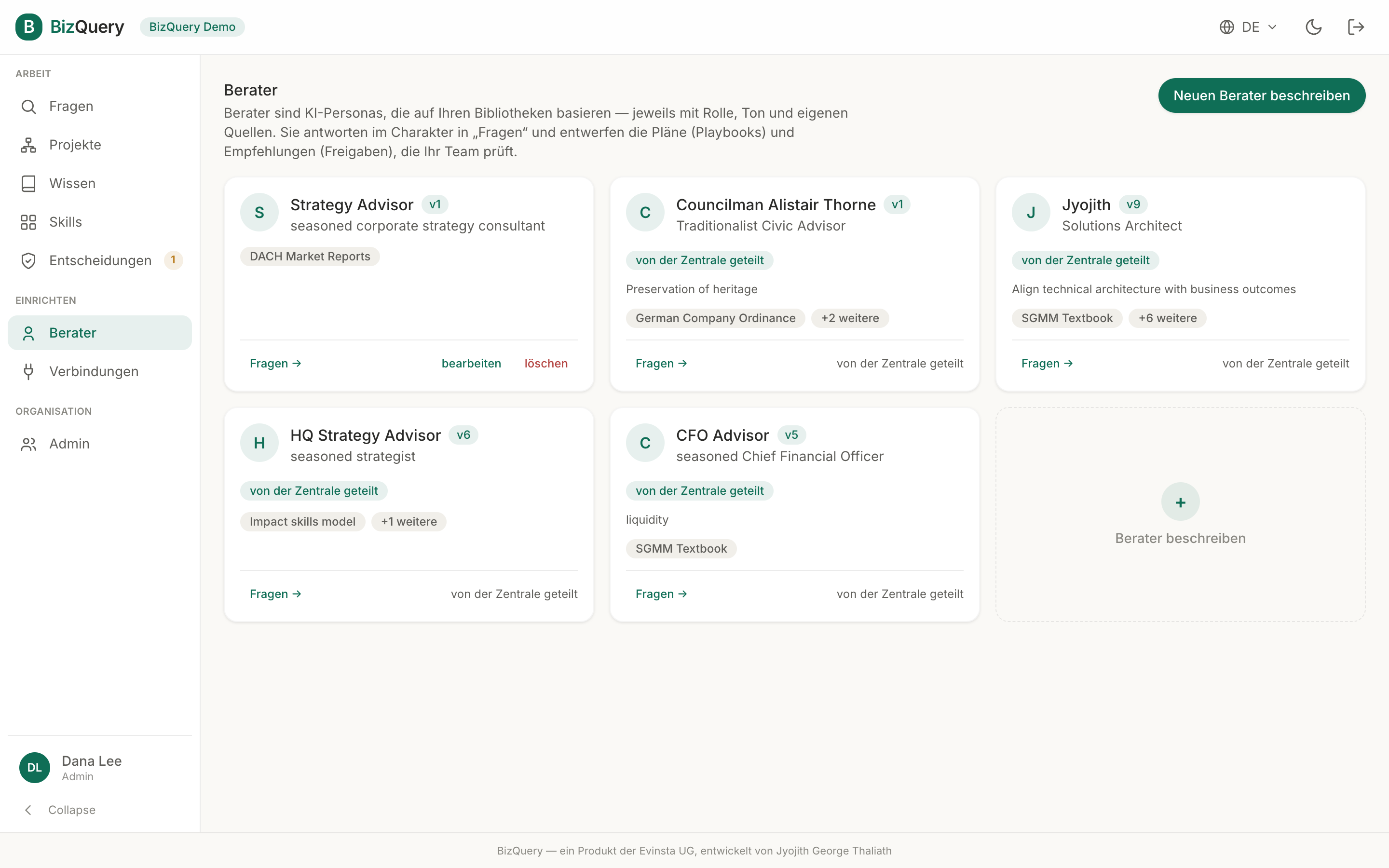Click the Neuen Berater beschreiben button
This screenshot has width=1389, height=868.
coord(1262,95)
